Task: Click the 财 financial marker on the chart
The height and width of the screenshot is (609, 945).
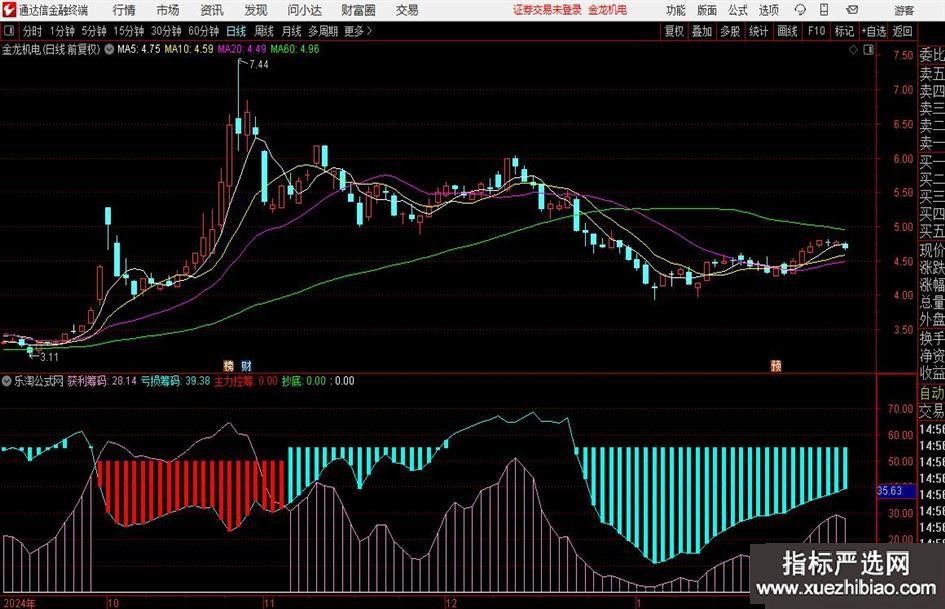Action: [x=245, y=366]
